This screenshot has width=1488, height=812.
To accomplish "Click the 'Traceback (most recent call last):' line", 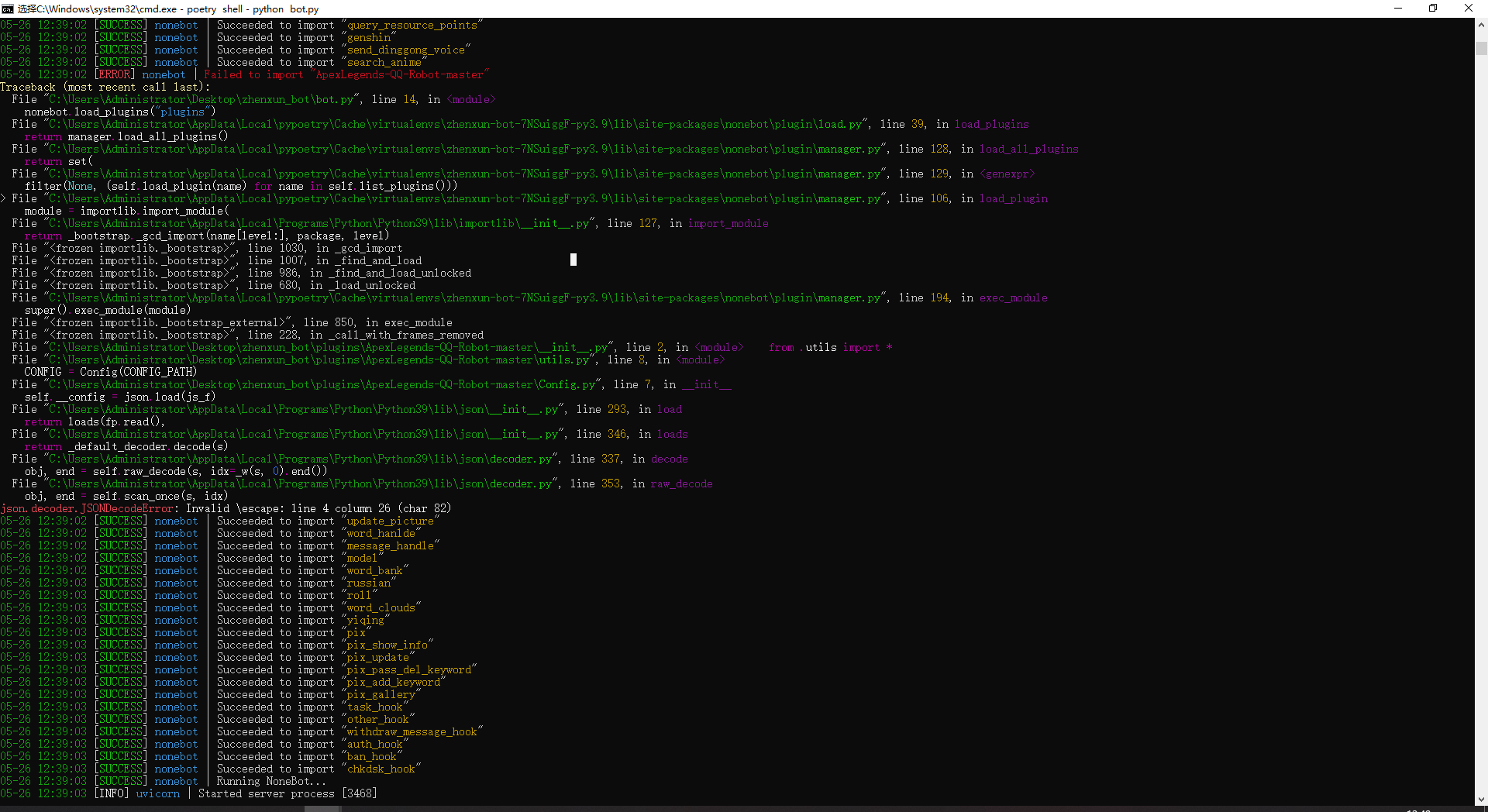I will tap(105, 87).
